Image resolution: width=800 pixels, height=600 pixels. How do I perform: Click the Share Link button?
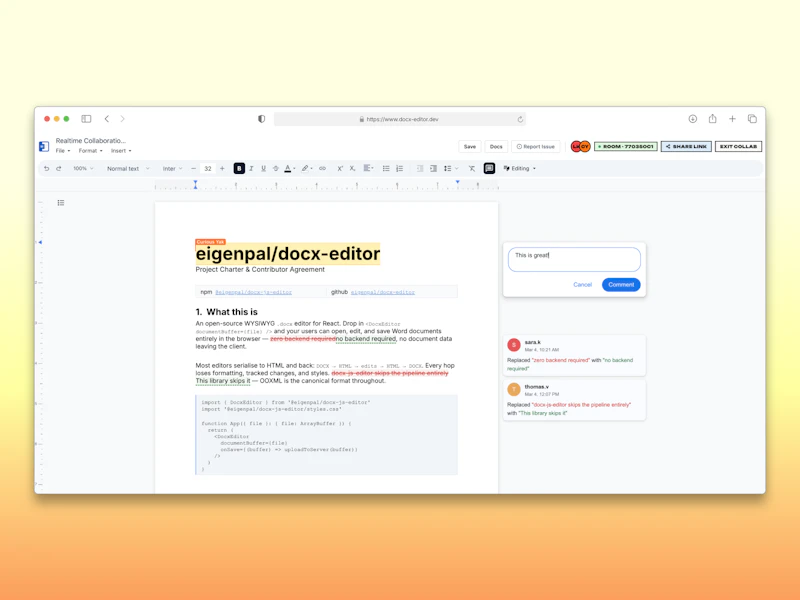tap(686, 146)
